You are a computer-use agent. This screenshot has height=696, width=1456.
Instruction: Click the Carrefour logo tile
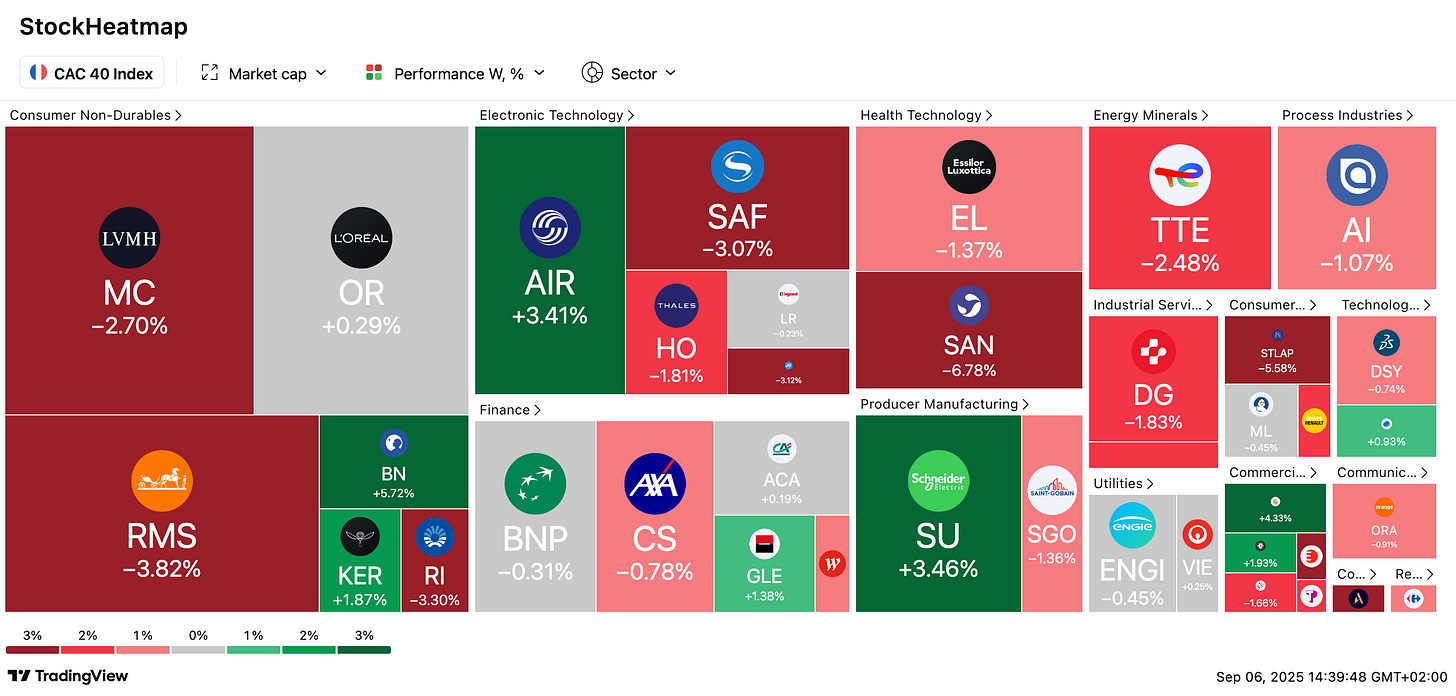pos(1413,598)
